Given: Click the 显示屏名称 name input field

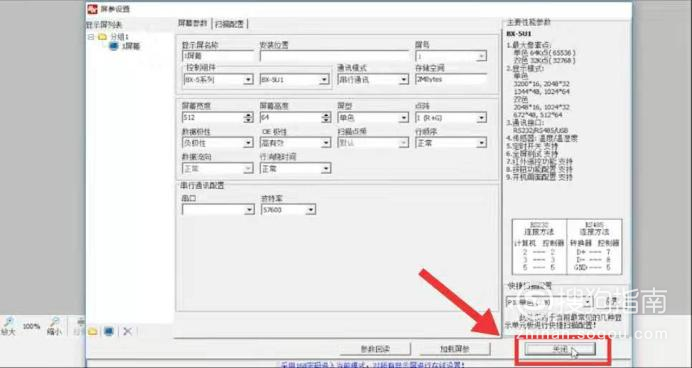Looking at the screenshot, I should tap(218, 56).
